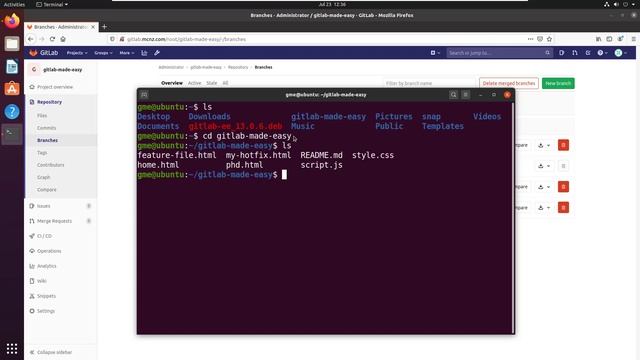Click the Firefox address bar URL

[187, 39]
